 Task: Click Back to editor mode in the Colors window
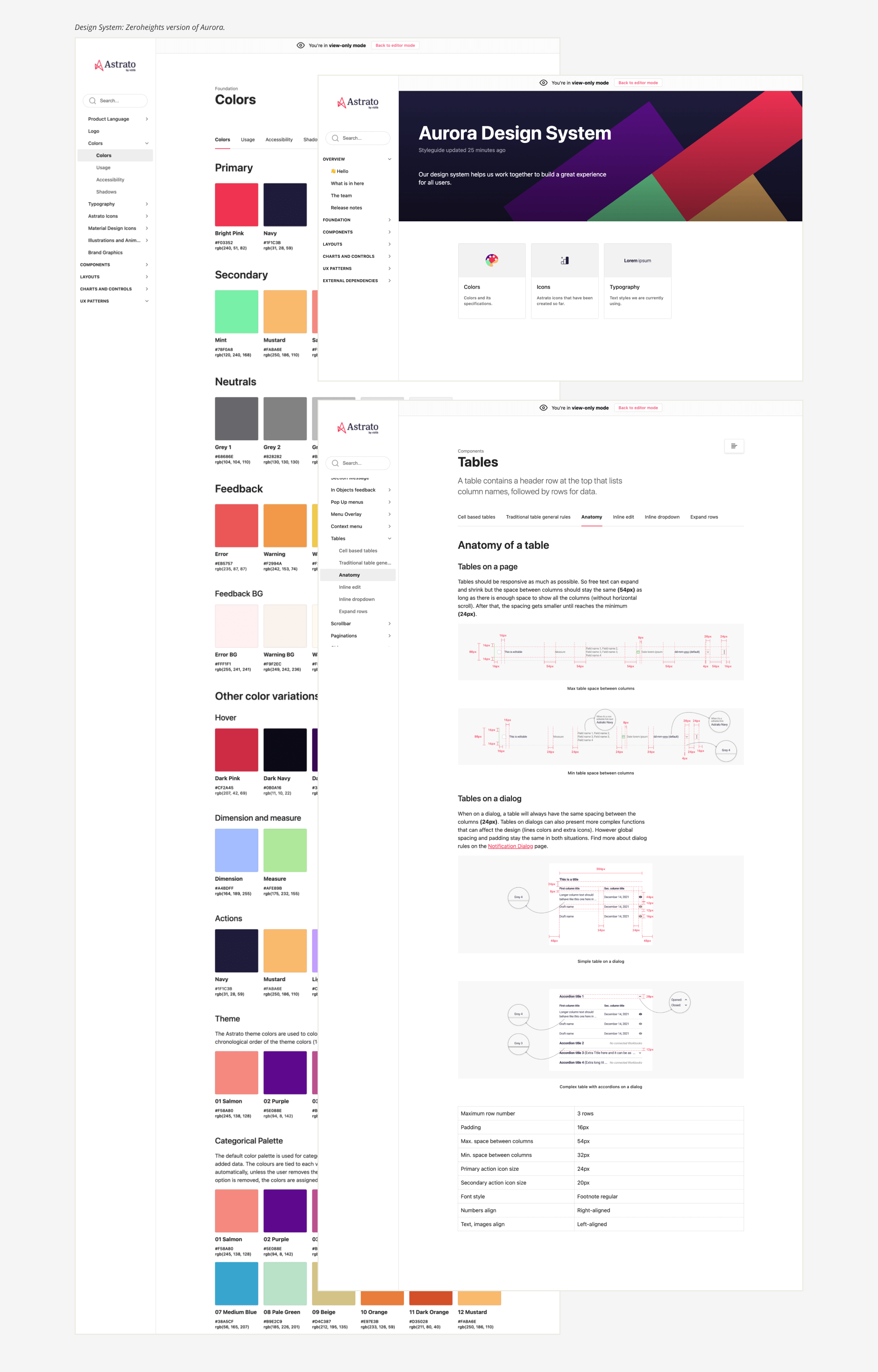(x=395, y=46)
